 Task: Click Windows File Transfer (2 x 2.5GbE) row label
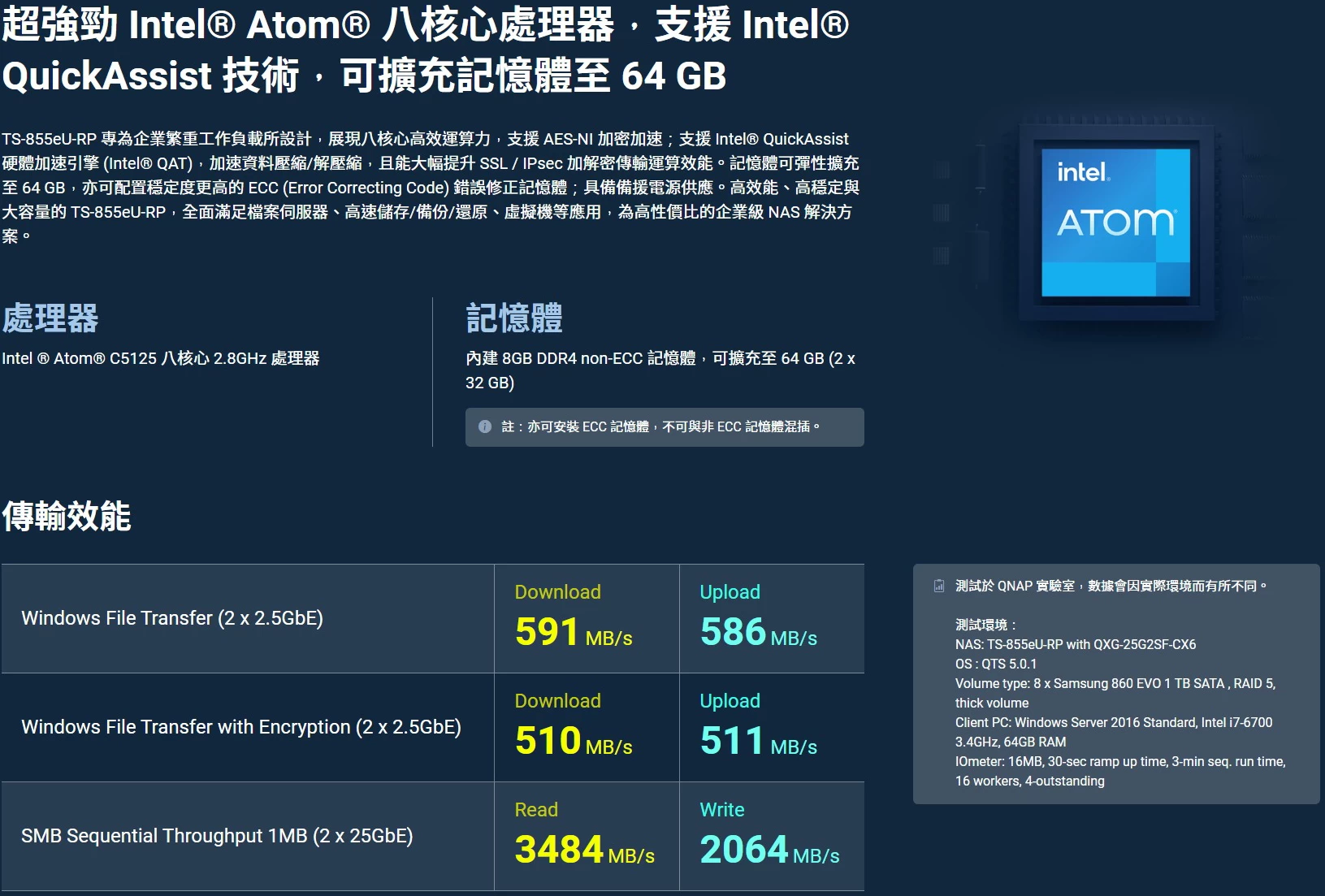point(172,618)
